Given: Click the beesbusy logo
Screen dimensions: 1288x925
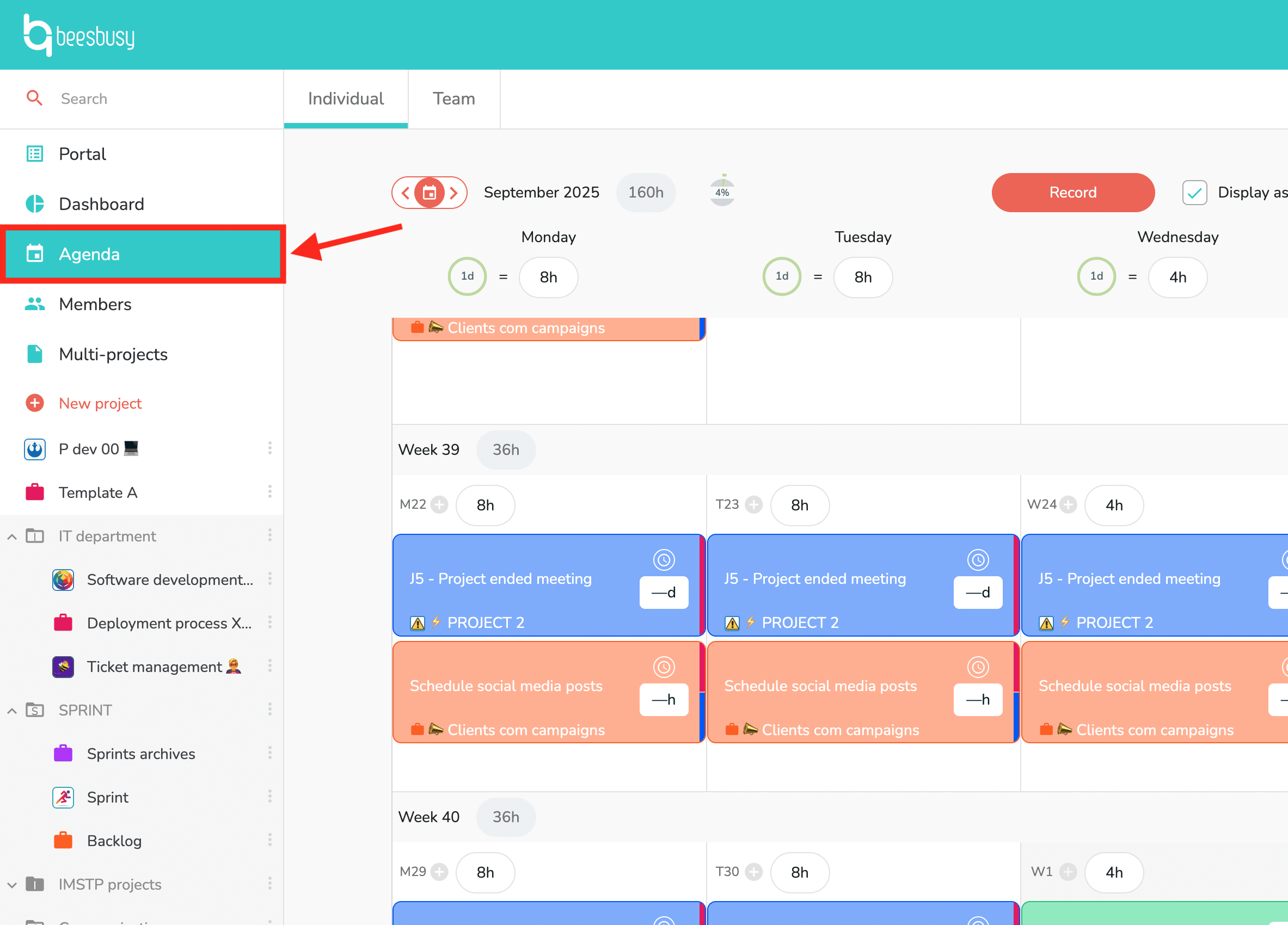Looking at the screenshot, I should [x=78, y=35].
